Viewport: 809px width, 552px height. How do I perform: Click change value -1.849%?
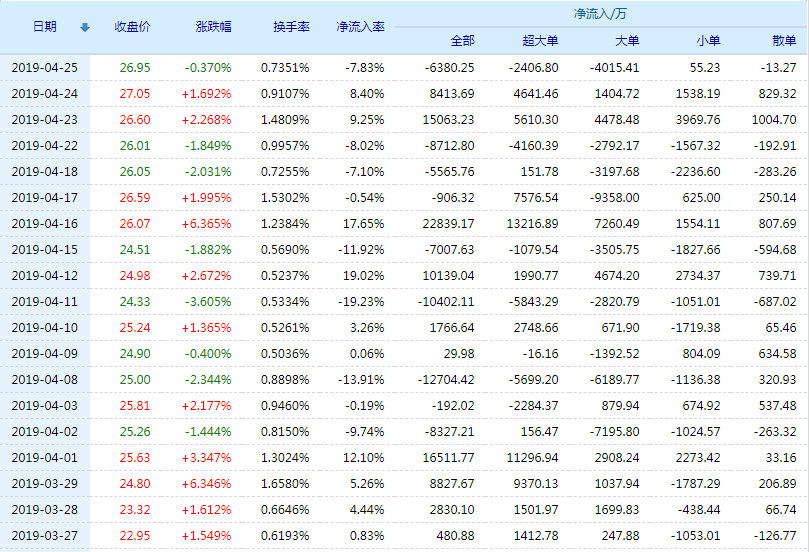(x=208, y=145)
